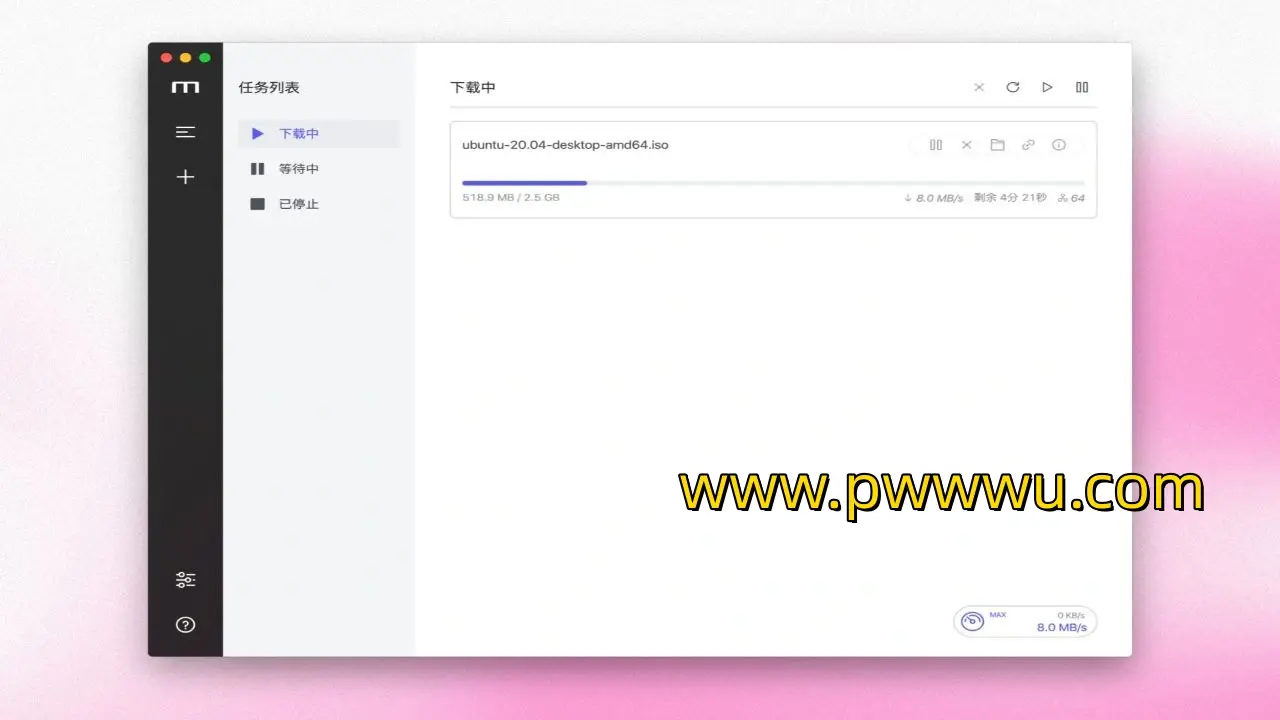
Task: Click the ubuntu ISO download progress bar
Action: (772, 183)
